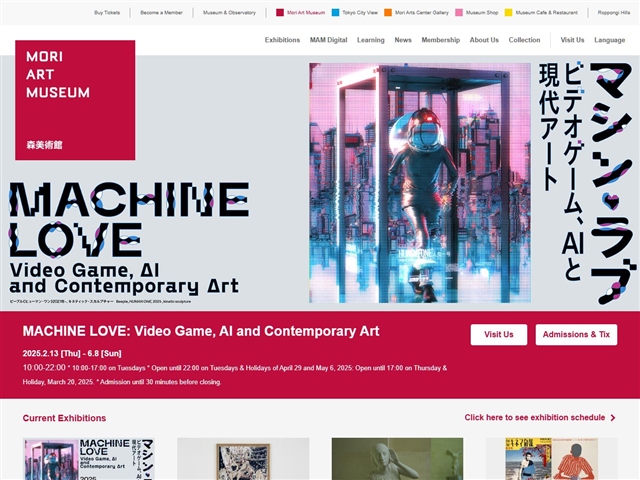Viewport: 640px width, 480px height.
Task: Click the blue square beside Tokyo City View
Action: point(336,13)
